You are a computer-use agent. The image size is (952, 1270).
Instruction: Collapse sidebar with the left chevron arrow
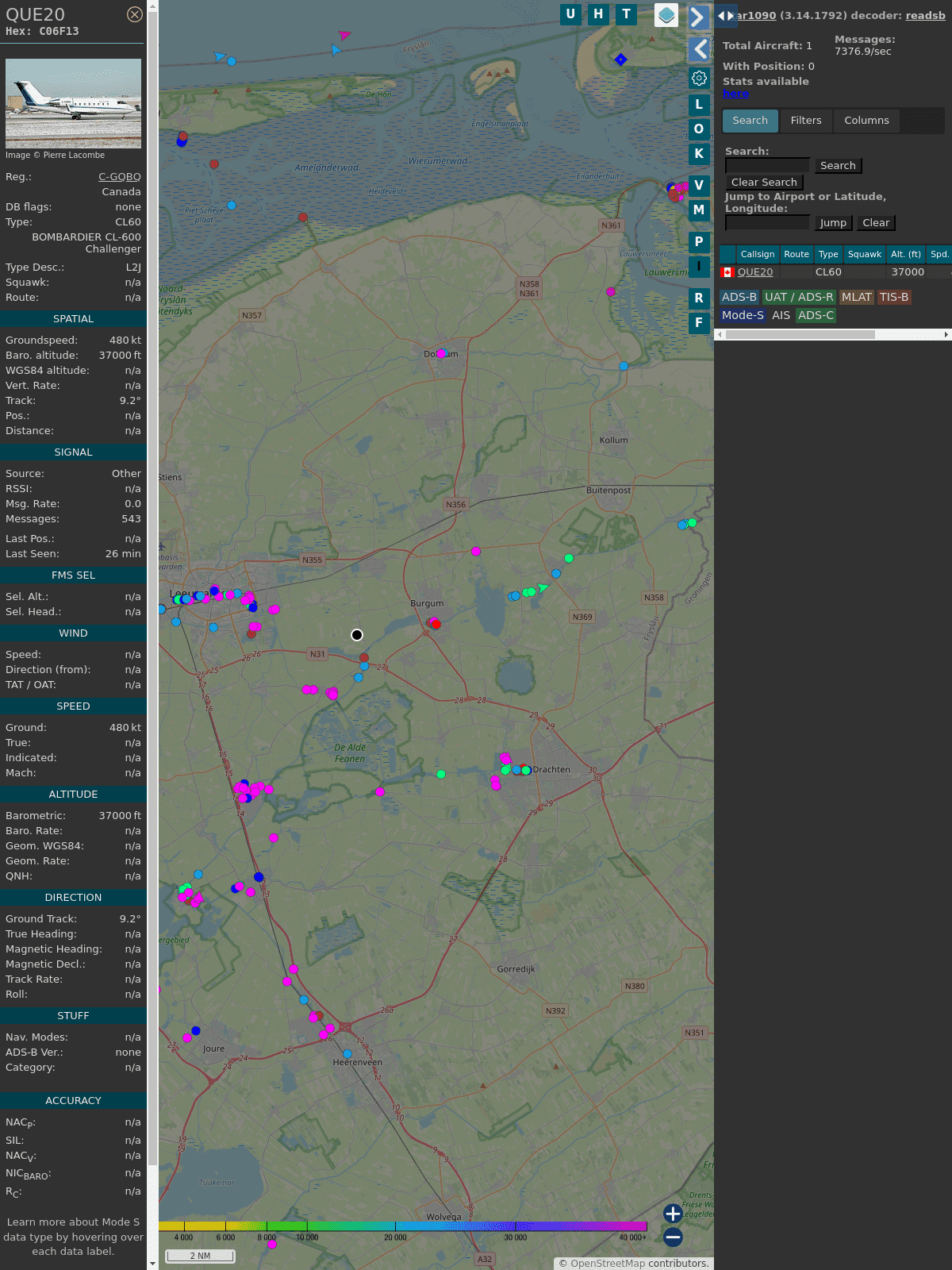699,49
